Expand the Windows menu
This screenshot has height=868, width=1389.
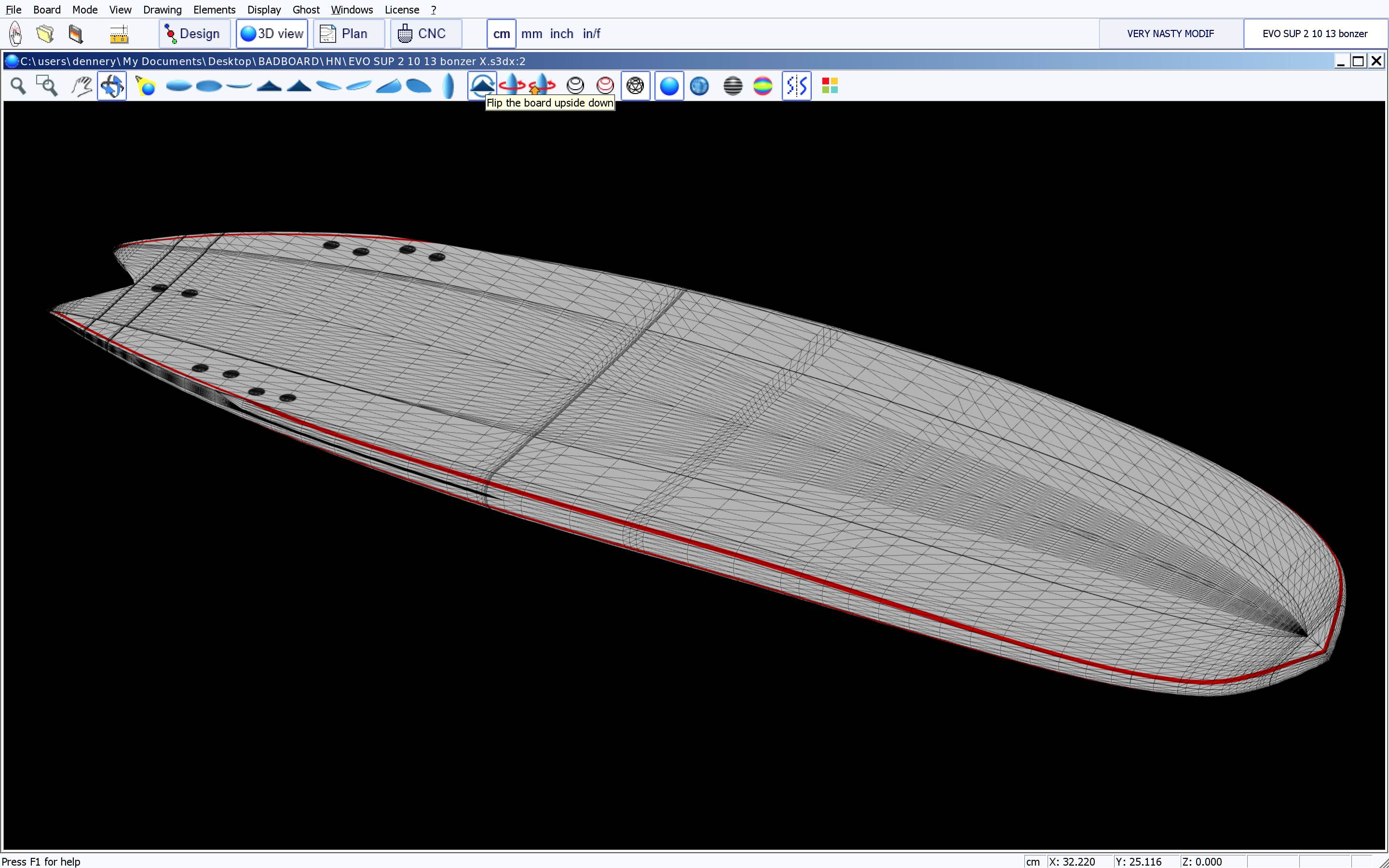[352, 10]
